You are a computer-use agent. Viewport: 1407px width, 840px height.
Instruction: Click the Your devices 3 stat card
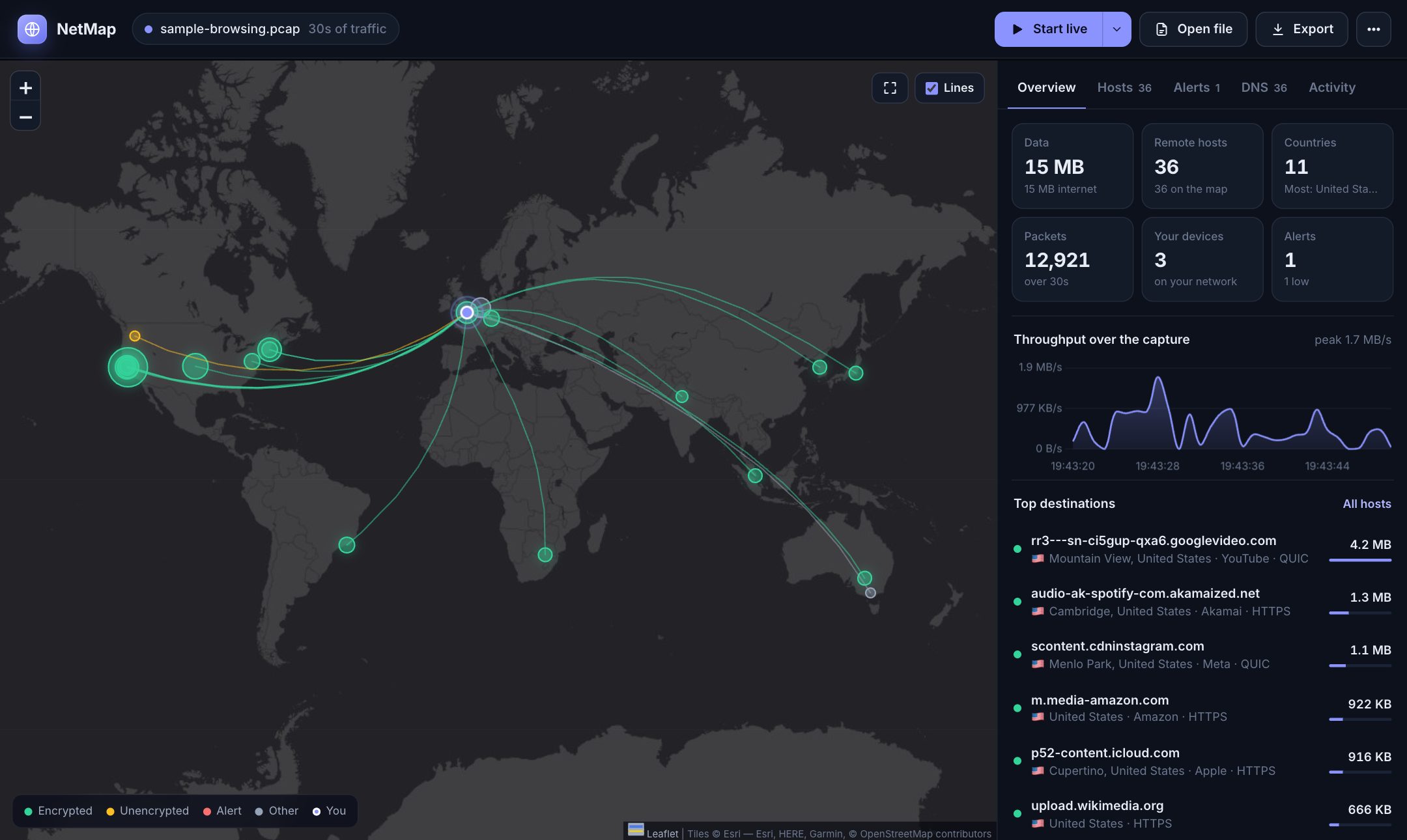coord(1202,259)
